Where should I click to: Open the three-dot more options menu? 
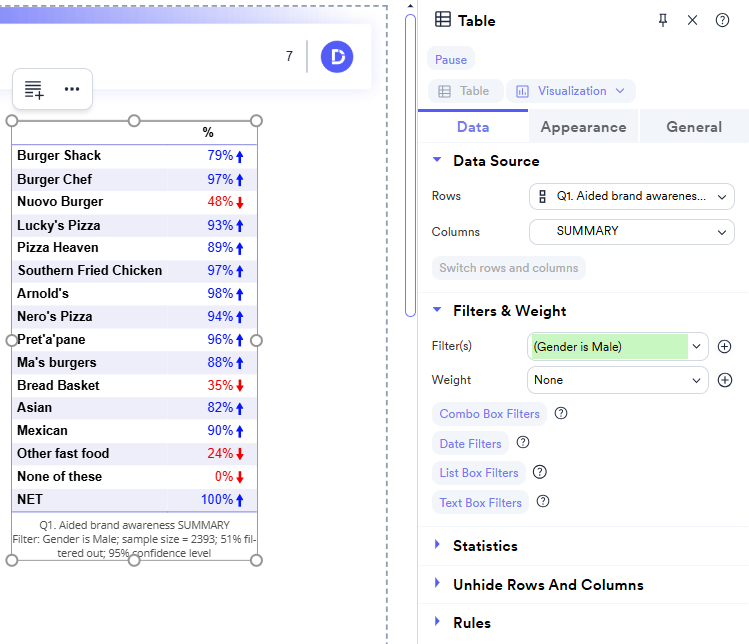72,89
